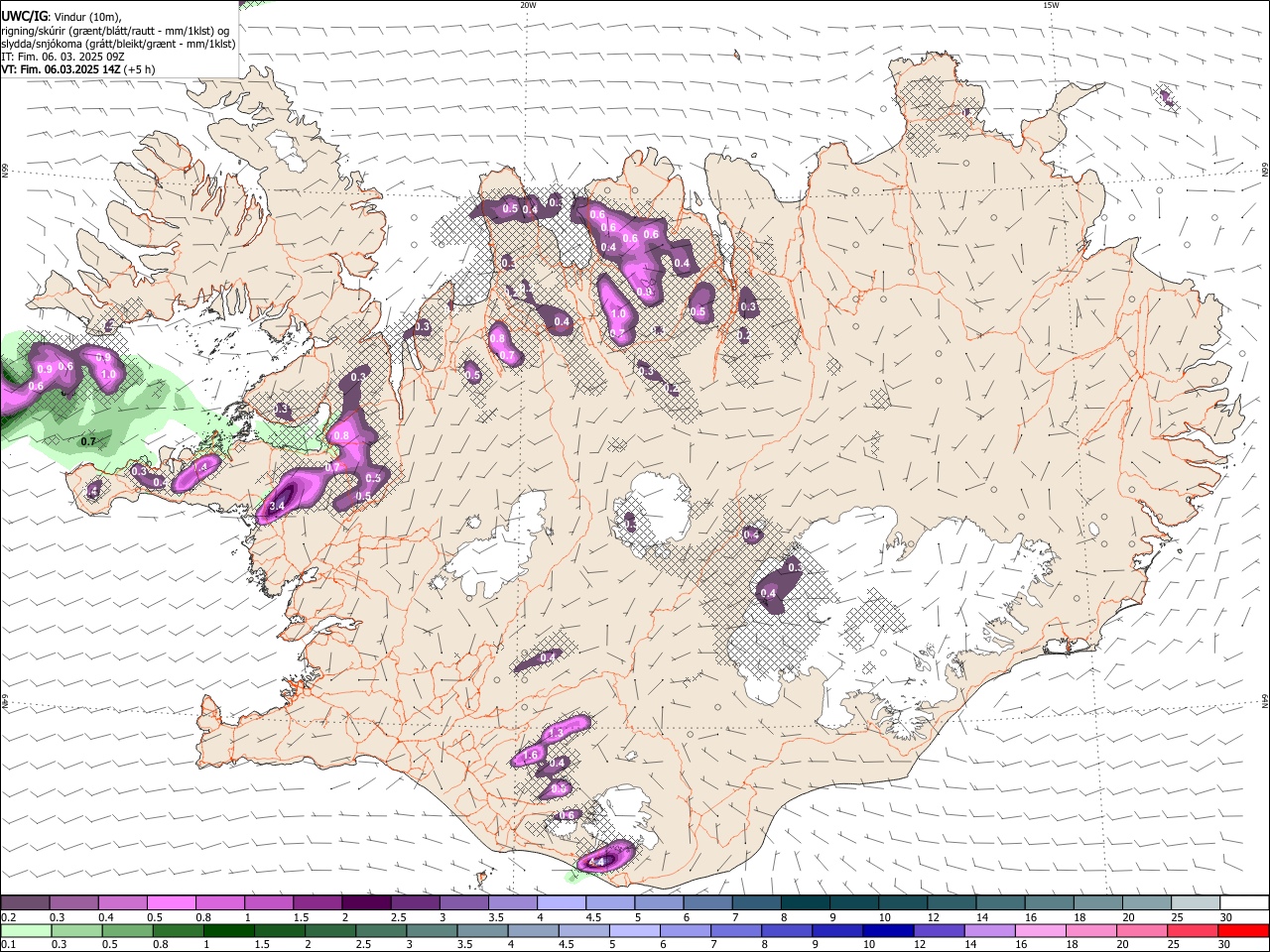Select the darkest green 1 swatch in rain scale
The image size is (1270, 952).
[228, 931]
